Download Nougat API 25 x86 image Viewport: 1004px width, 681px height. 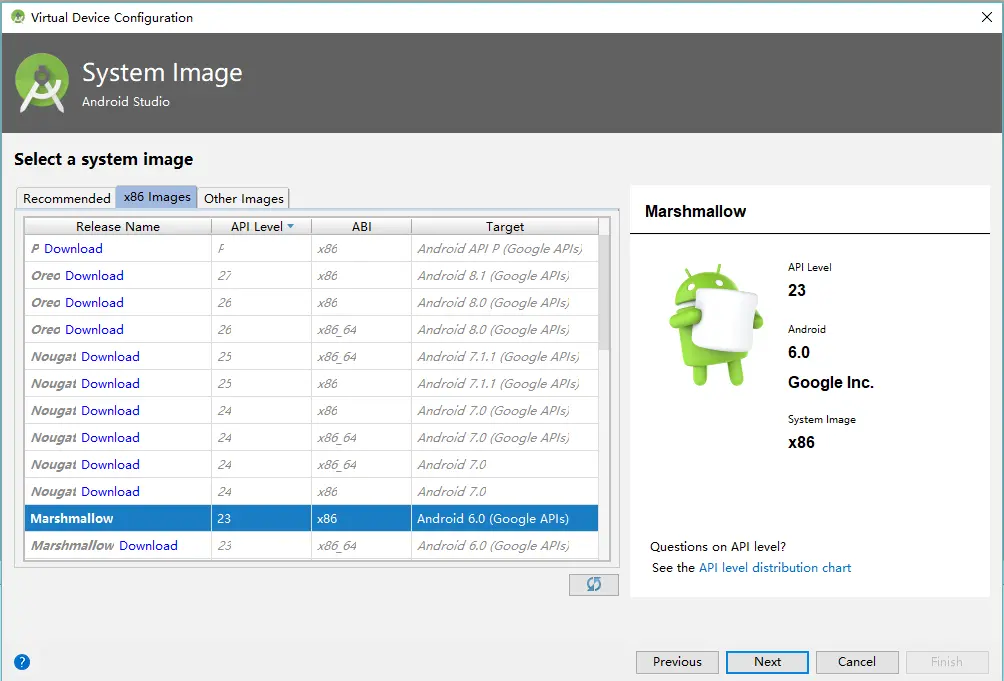click(x=110, y=383)
